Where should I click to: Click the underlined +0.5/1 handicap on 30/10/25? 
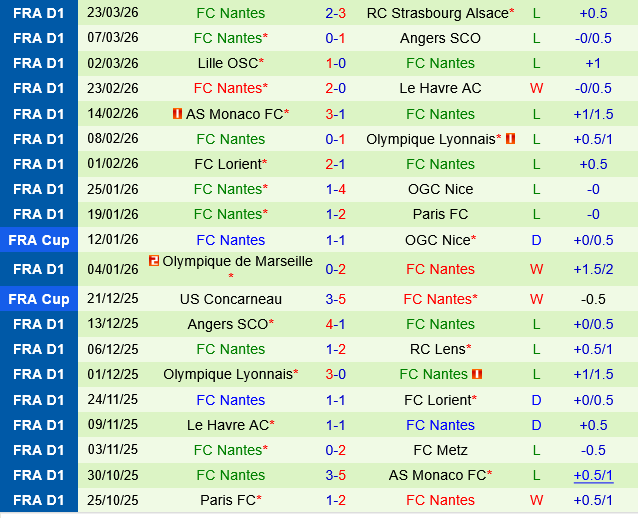593,475
